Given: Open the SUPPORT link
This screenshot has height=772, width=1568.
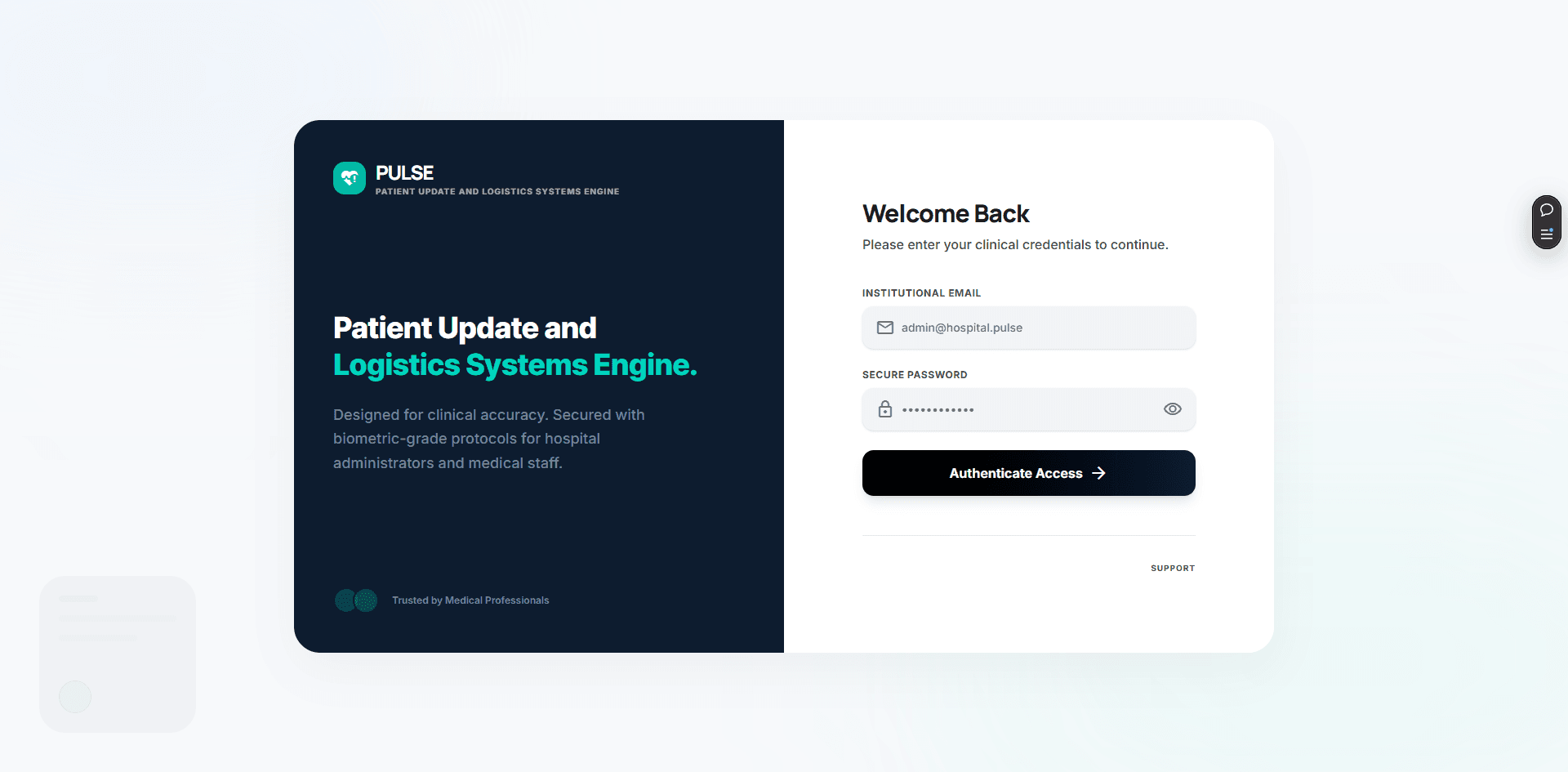Looking at the screenshot, I should pyautogui.click(x=1173, y=569).
